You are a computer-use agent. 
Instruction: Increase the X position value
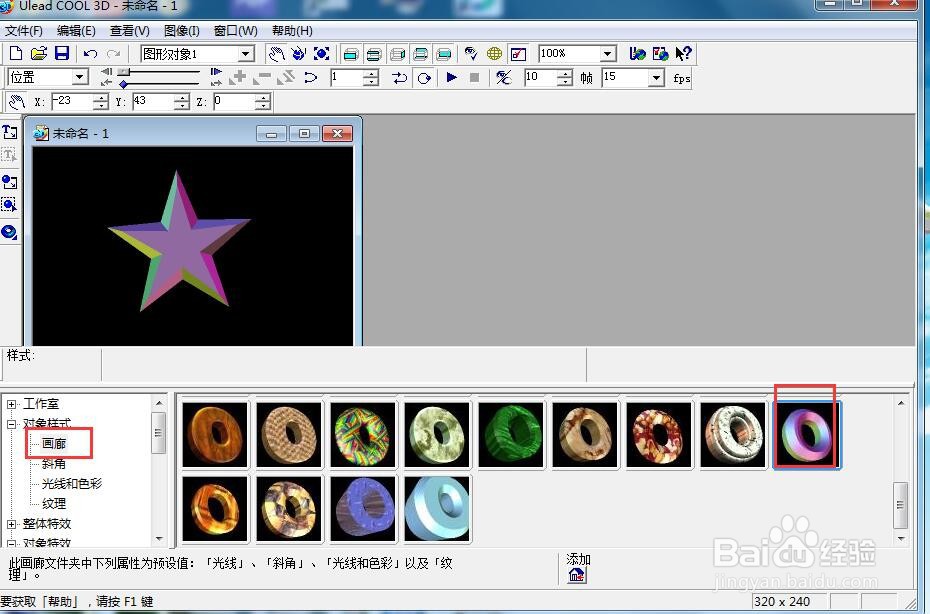[x=102, y=97]
